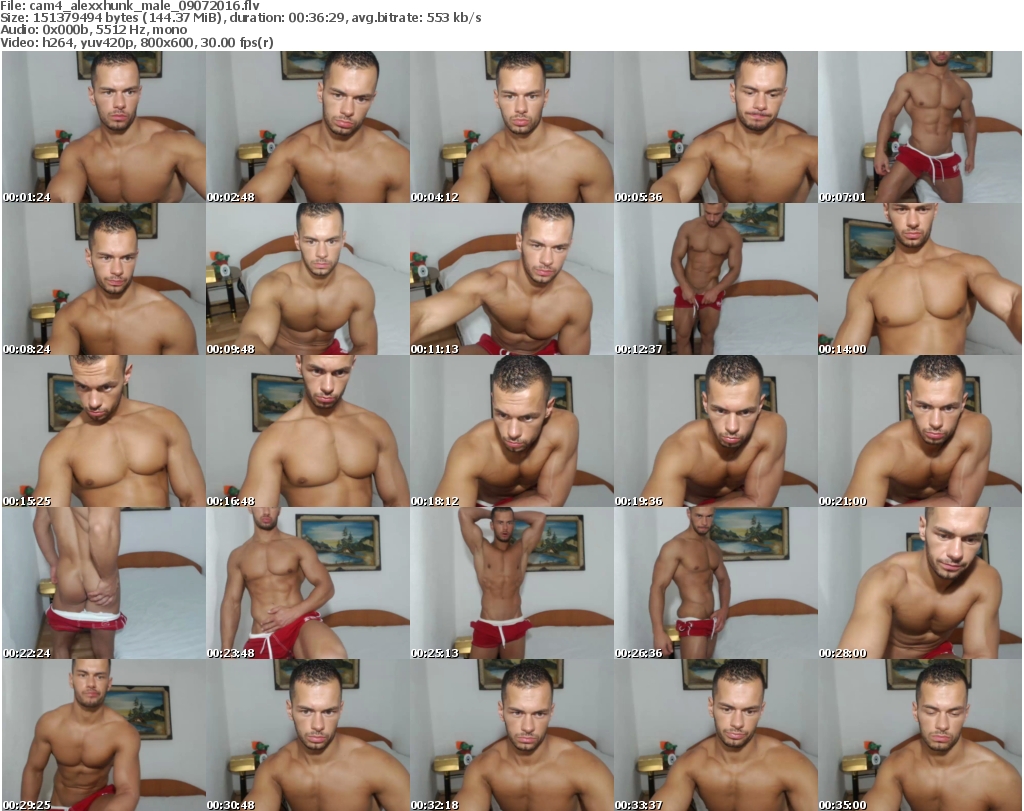Select the frame at 00:32:18
The image size is (1024, 811).
(x=511, y=735)
